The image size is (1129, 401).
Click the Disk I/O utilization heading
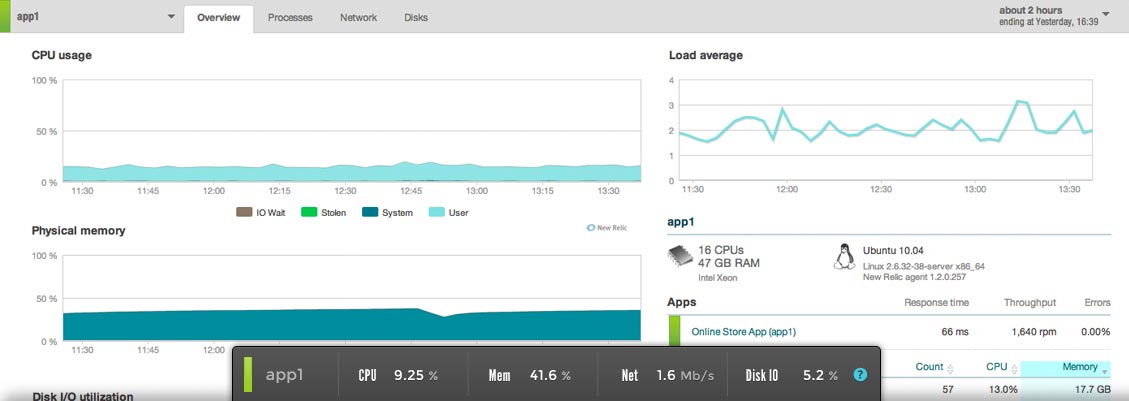(x=83, y=396)
